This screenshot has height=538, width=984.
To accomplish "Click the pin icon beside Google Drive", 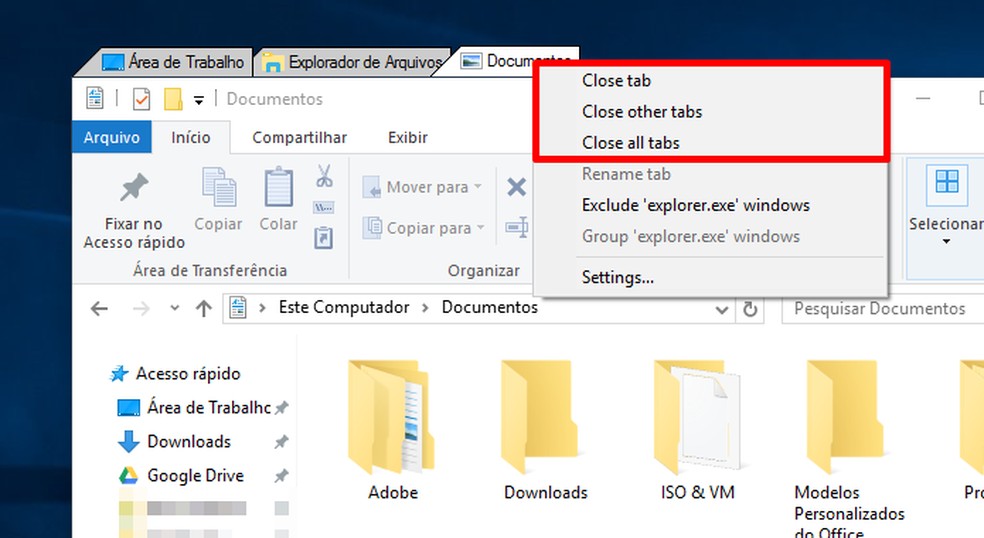I will pyautogui.click(x=281, y=476).
